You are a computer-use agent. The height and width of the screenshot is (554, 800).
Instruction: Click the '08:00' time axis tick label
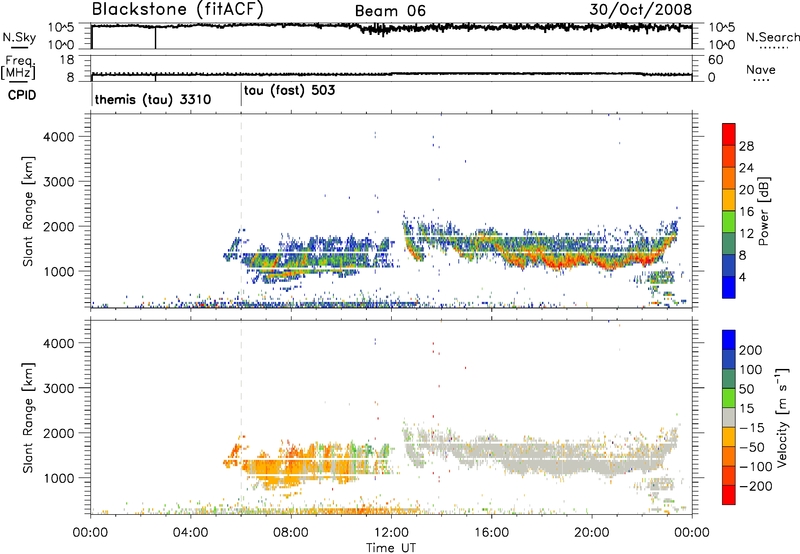pyautogui.click(x=291, y=533)
